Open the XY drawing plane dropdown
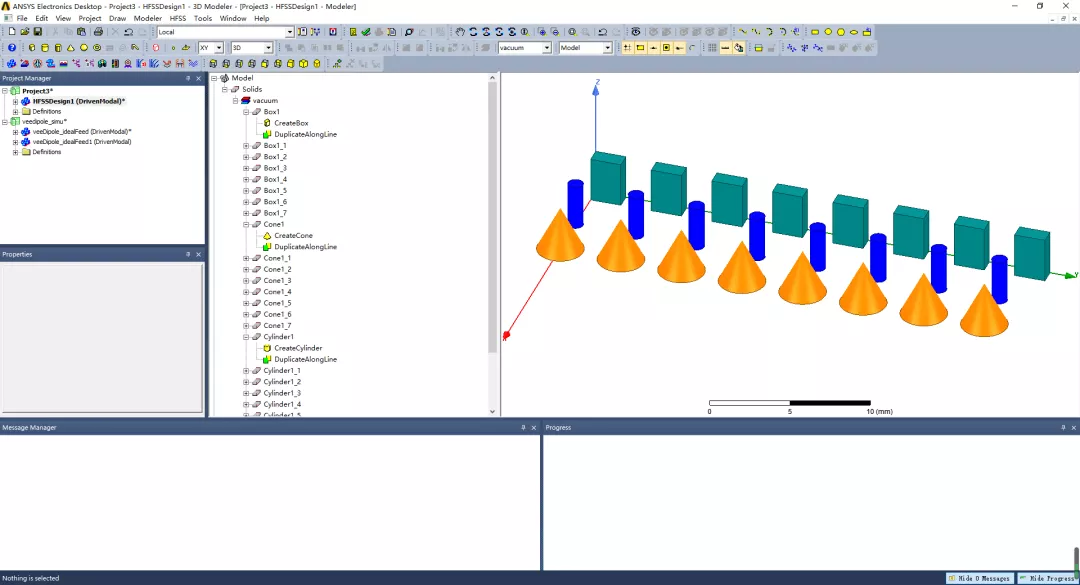Image resolution: width=1080 pixels, height=585 pixels. pyautogui.click(x=211, y=48)
